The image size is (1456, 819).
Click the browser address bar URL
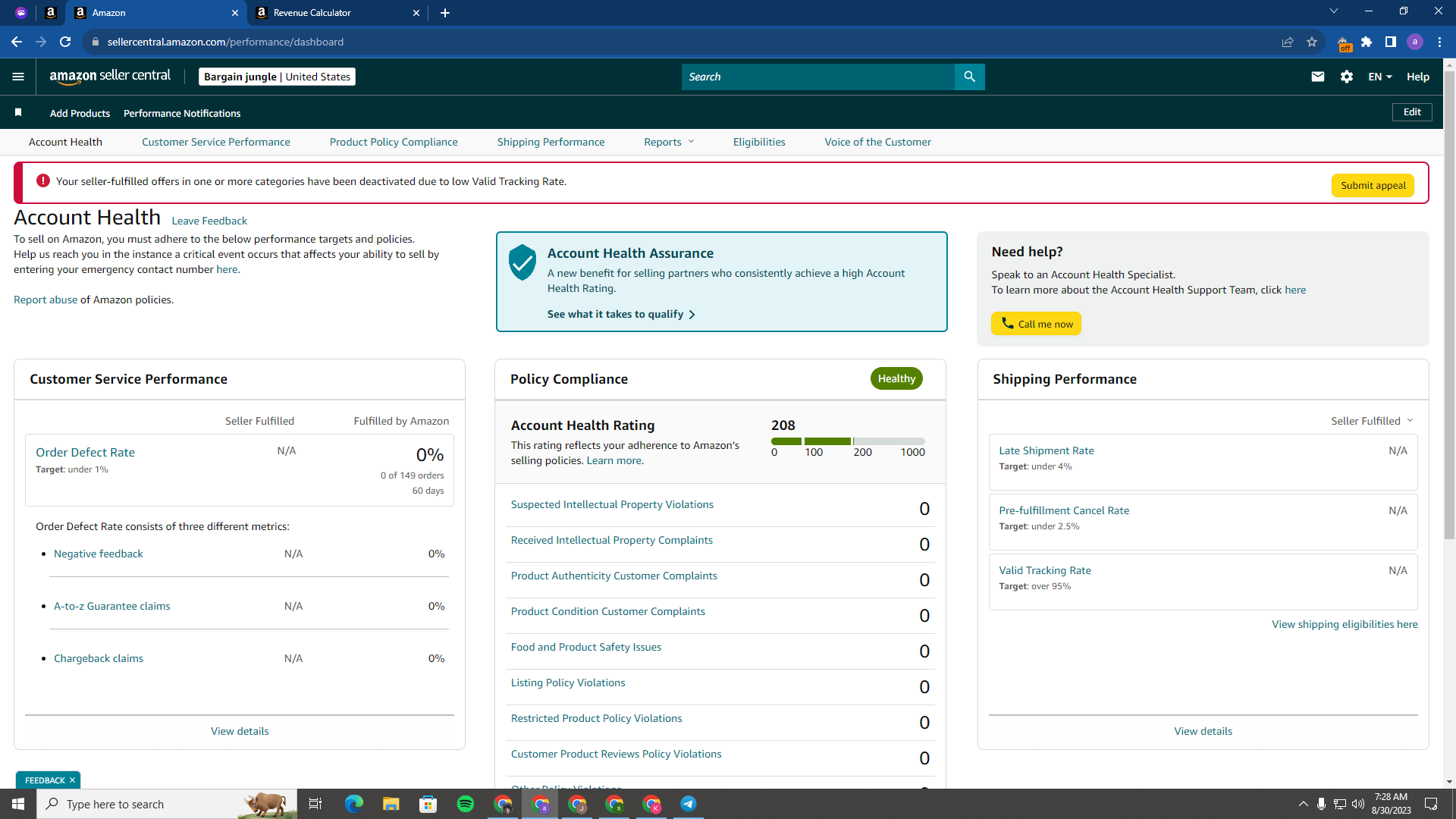tap(225, 42)
